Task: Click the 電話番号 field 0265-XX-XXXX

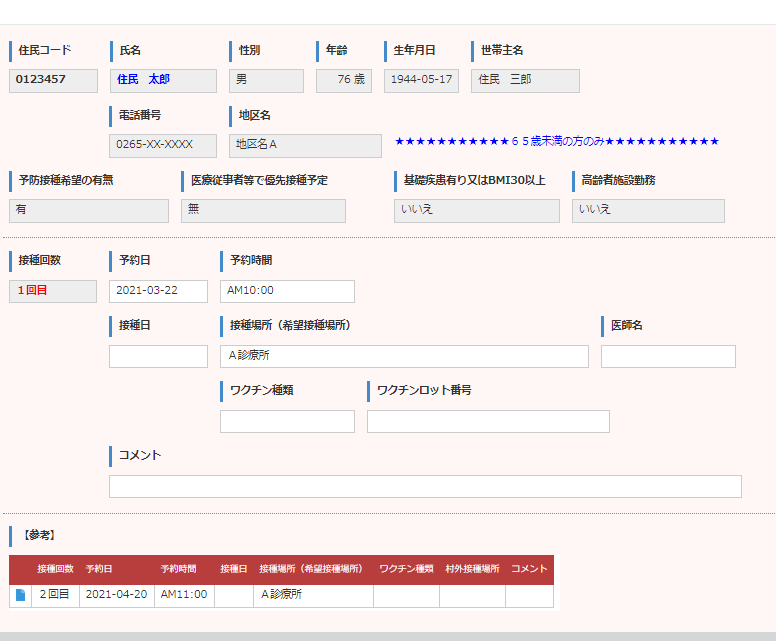Action: click(x=163, y=145)
